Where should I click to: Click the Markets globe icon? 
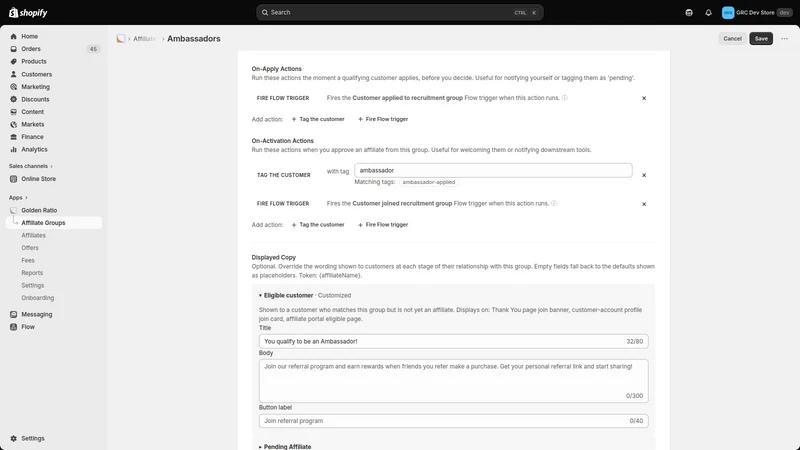(x=14, y=124)
